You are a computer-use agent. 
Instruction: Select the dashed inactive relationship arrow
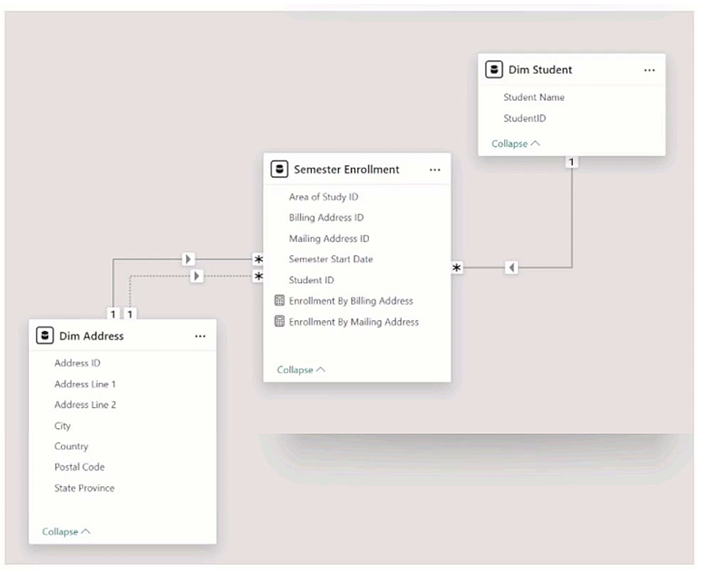pyautogui.click(x=196, y=275)
